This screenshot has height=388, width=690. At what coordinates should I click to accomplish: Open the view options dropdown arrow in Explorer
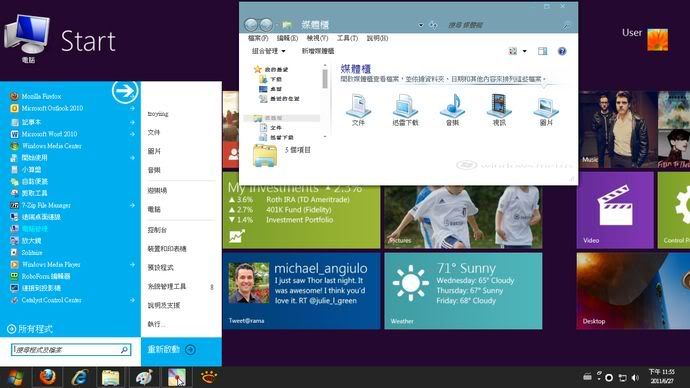tap(525, 51)
